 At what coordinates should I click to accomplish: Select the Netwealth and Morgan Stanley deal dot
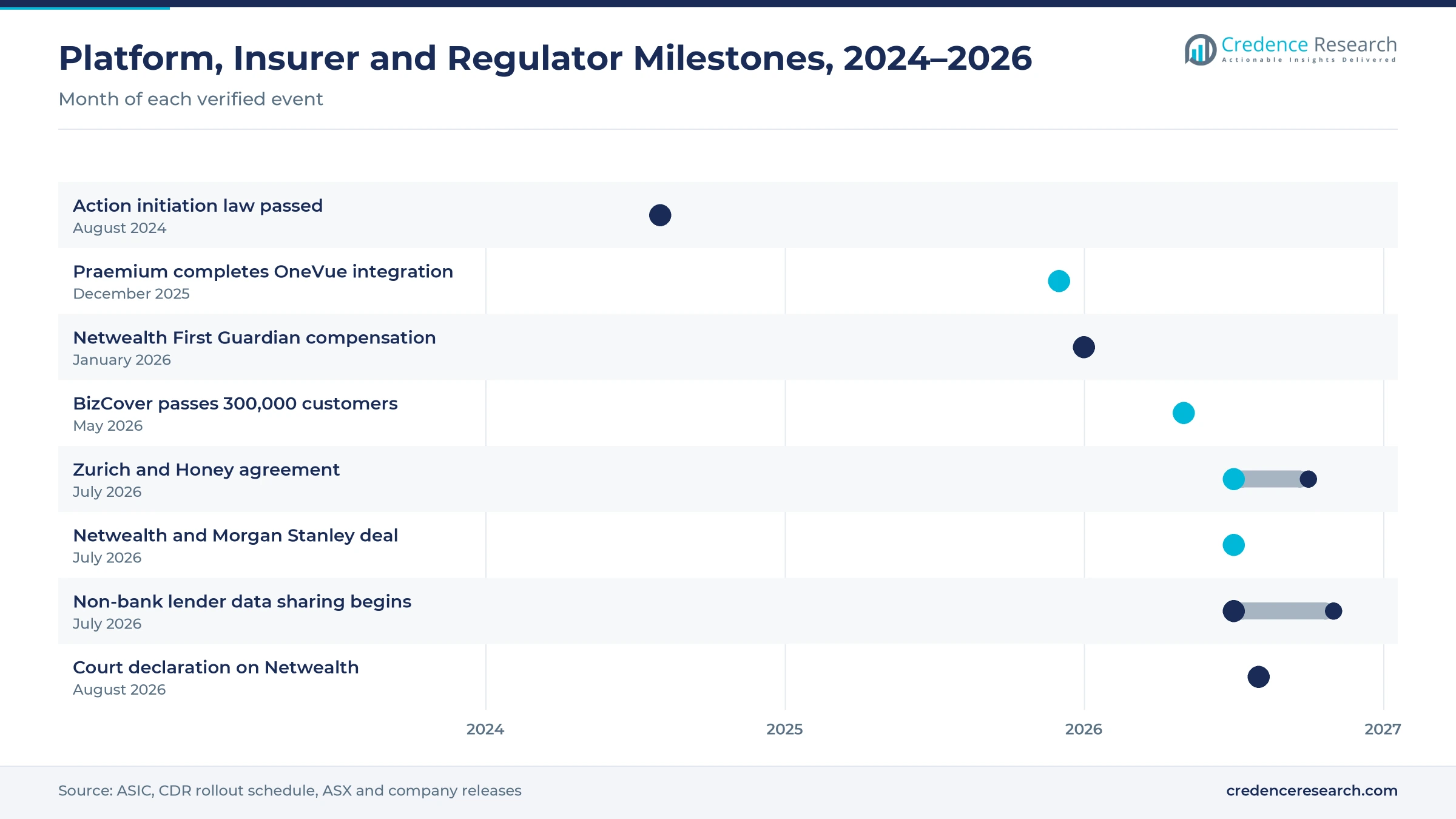1233,545
